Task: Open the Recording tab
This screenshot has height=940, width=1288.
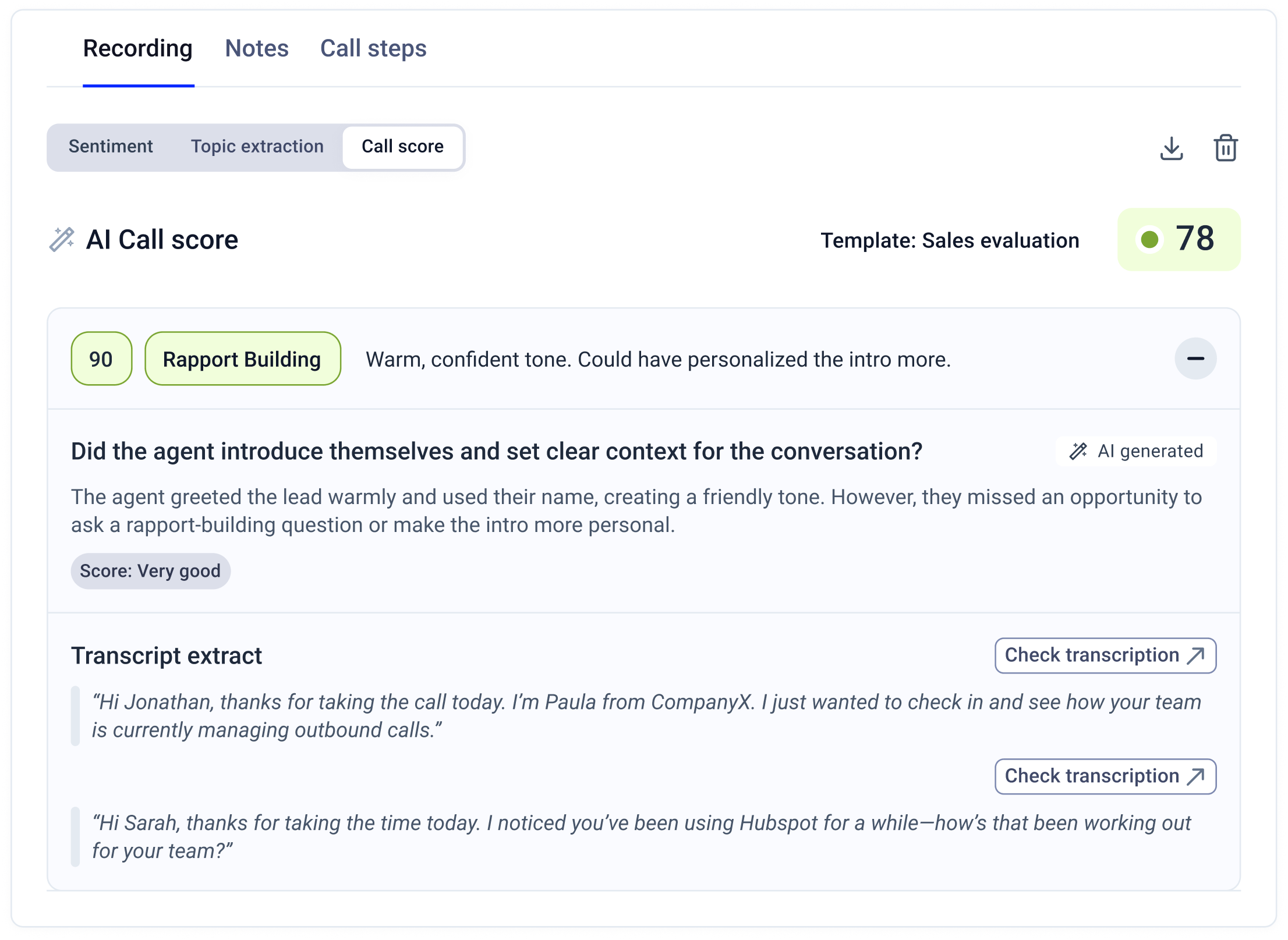Action: click(138, 49)
